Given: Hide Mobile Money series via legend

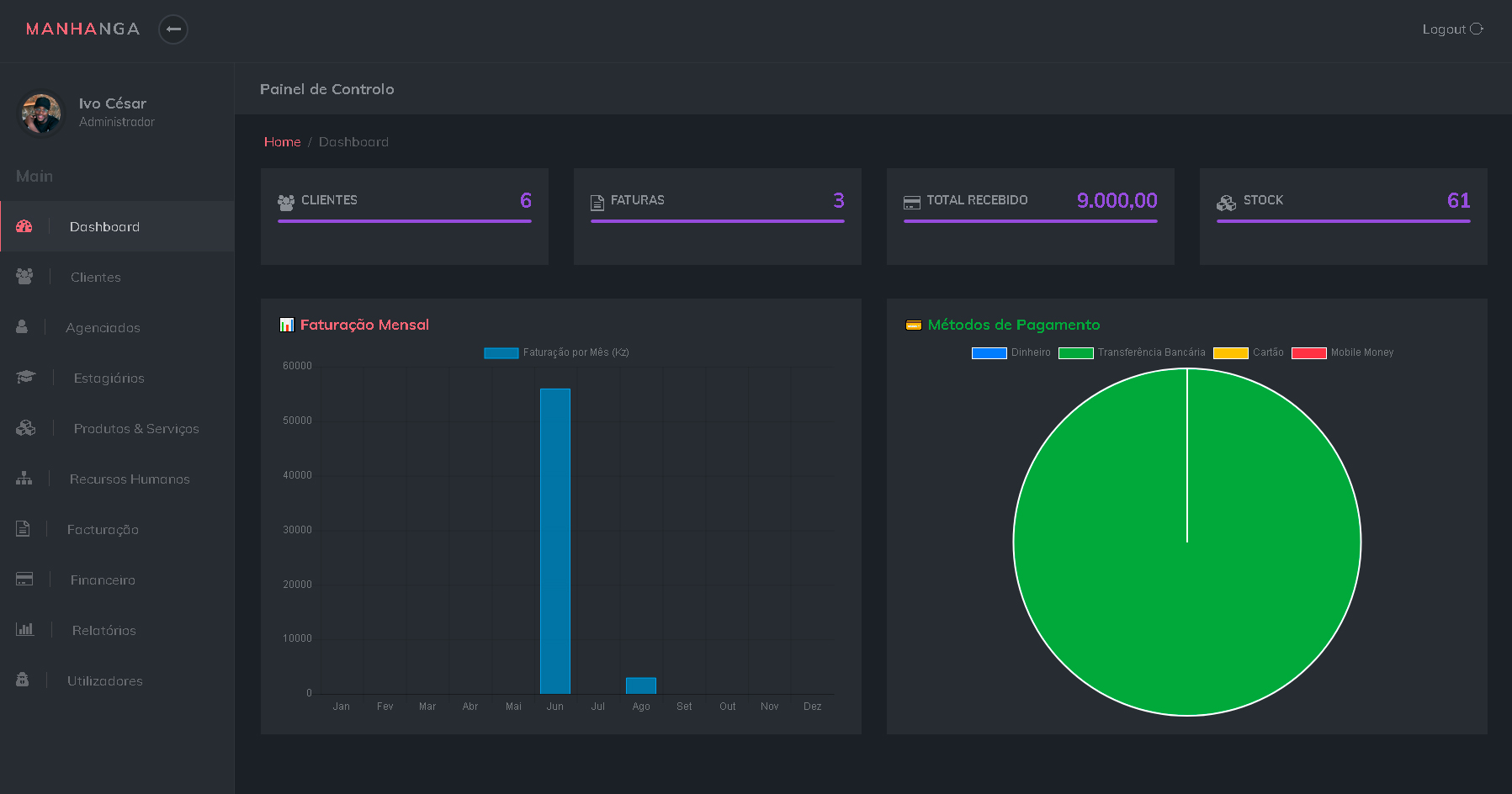Looking at the screenshot, I should click(x=1343, y=352).
